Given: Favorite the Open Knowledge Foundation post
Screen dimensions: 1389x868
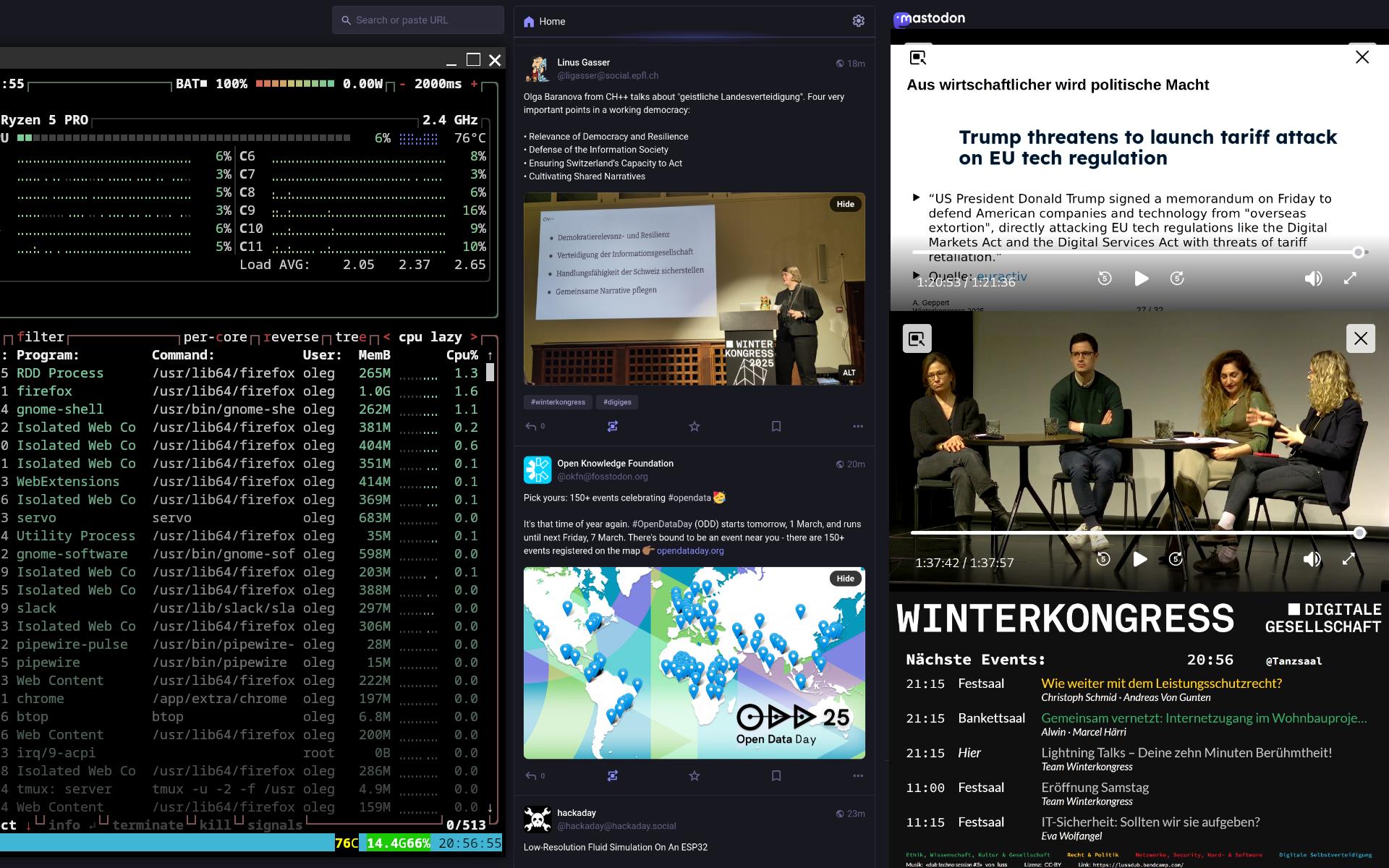Looking at the screenshot, I should [694, 775].
